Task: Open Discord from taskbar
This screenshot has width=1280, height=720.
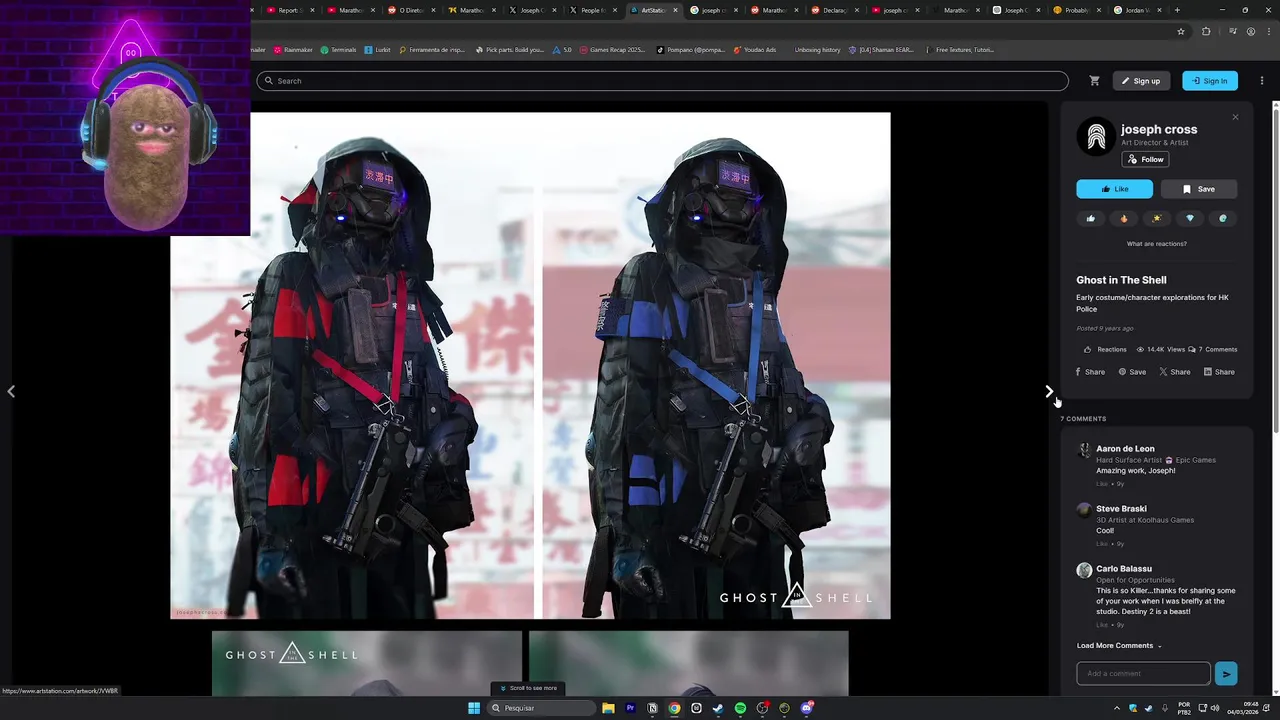Action: pos(806,708)
